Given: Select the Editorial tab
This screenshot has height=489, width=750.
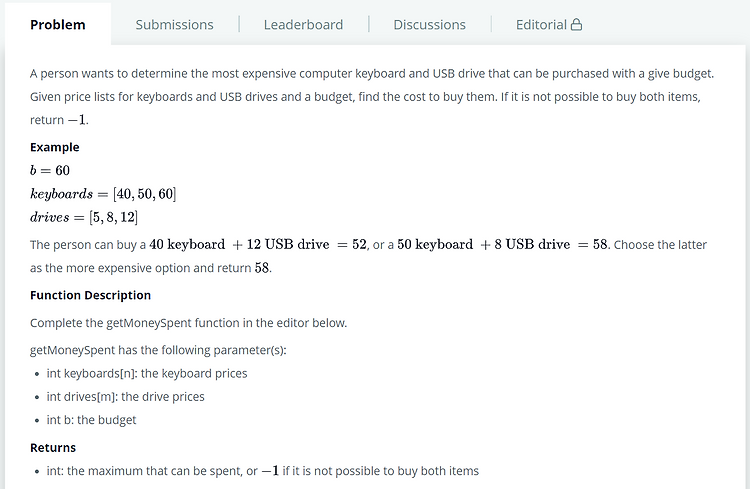Looking at the screenshot, I should pyautogui.click(x=549, y=24).
